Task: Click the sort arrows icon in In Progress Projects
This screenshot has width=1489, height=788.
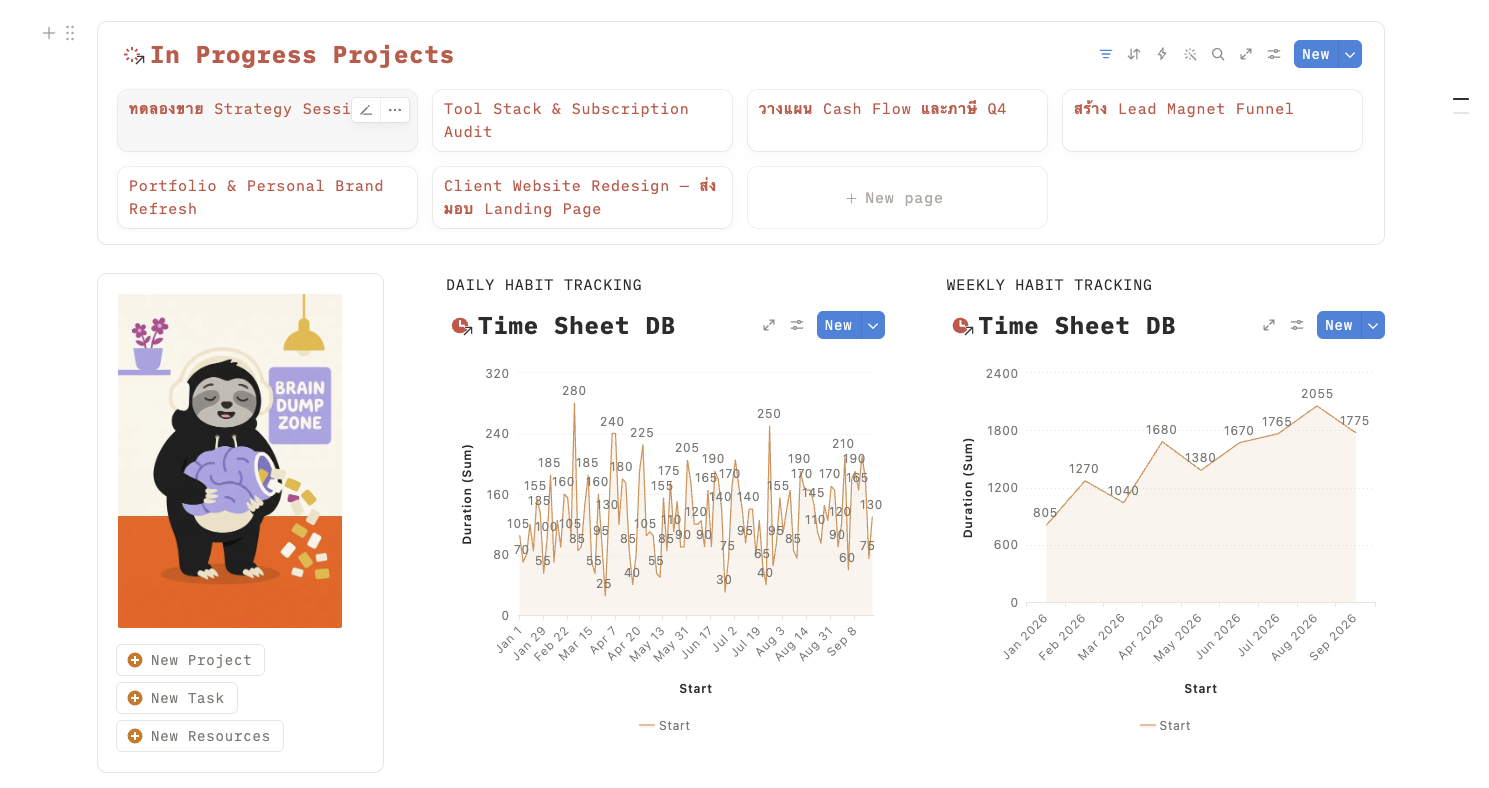Action: pos(1134,54)
